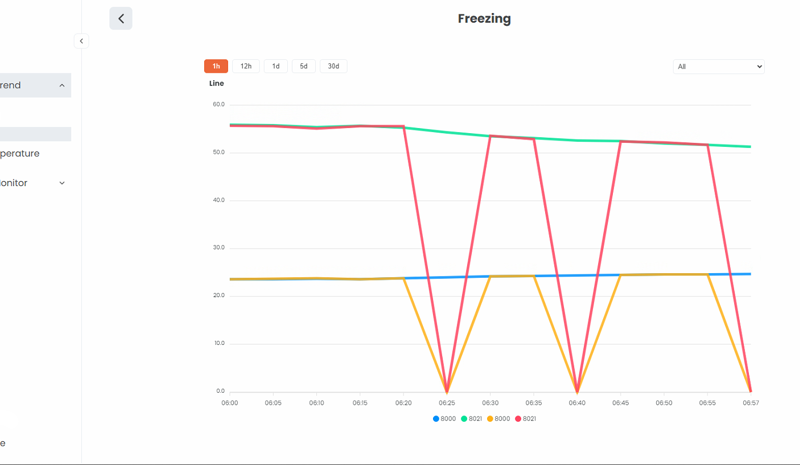
Task: Click the blue legend color dot
Action: [436, 419]
